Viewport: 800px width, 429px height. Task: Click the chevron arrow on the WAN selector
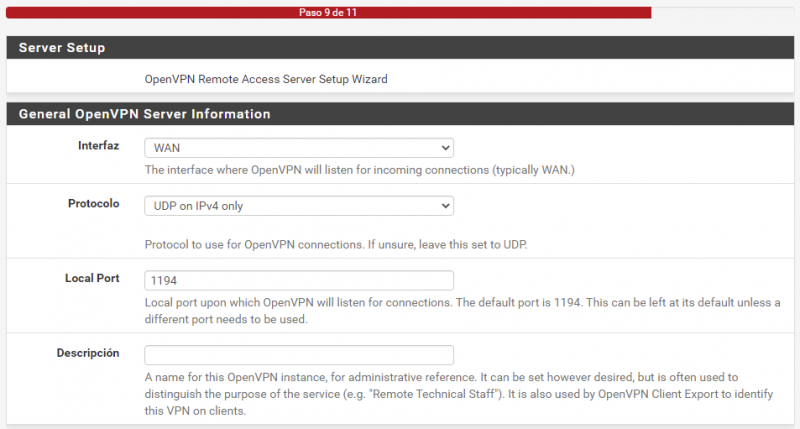[x=444, y=148]
